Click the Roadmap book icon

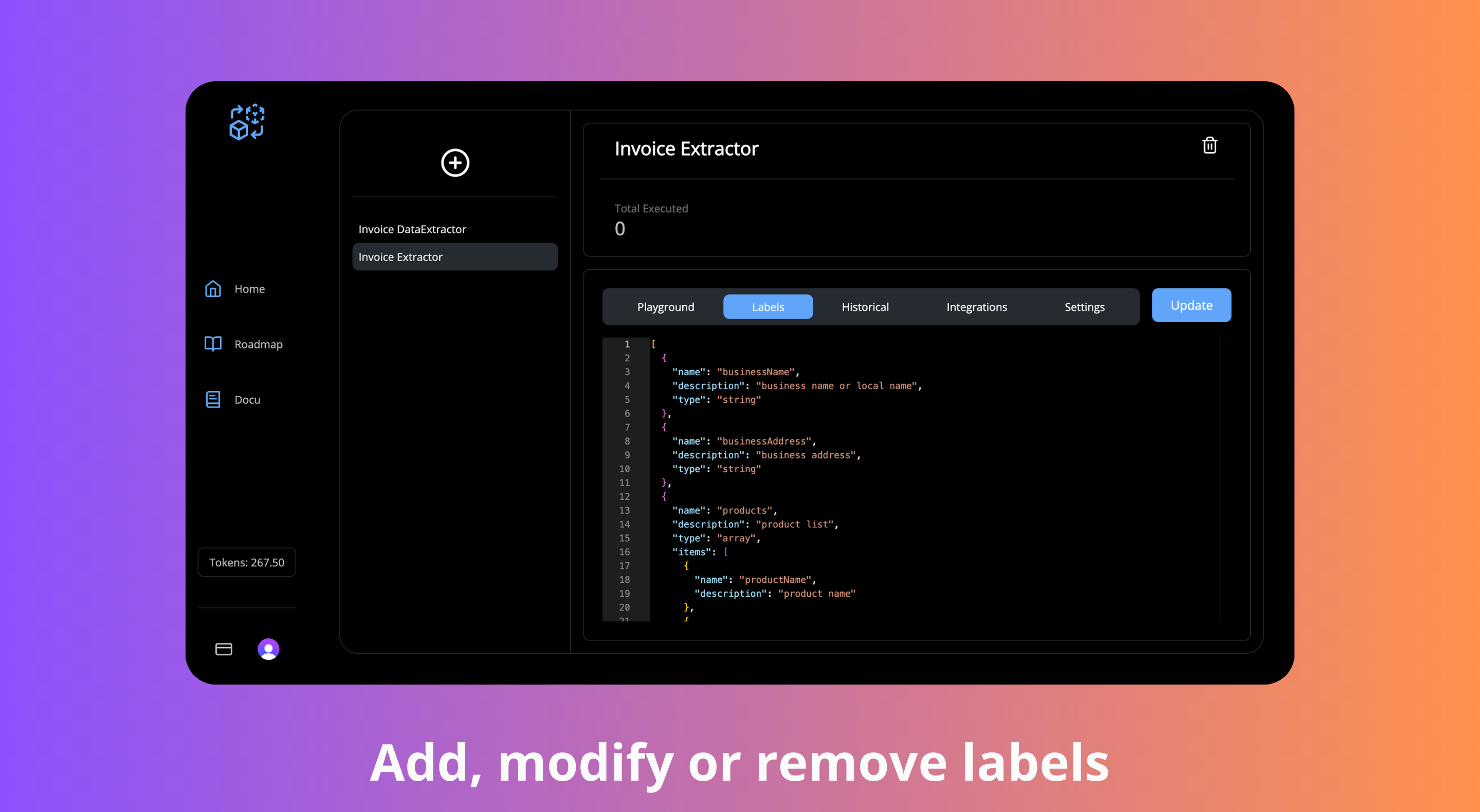(213, 344)
